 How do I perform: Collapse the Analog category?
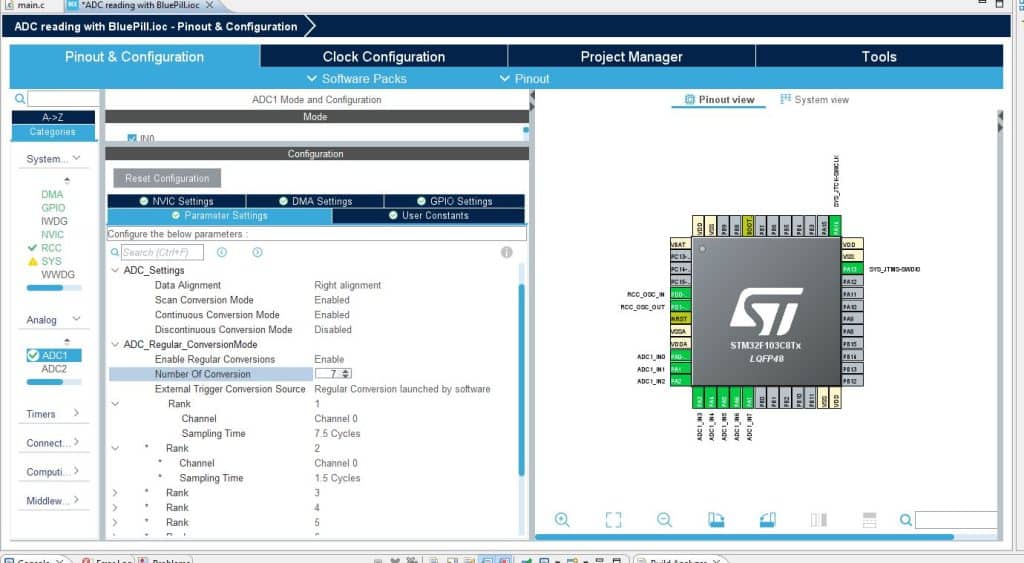click(x=76, y=319)
